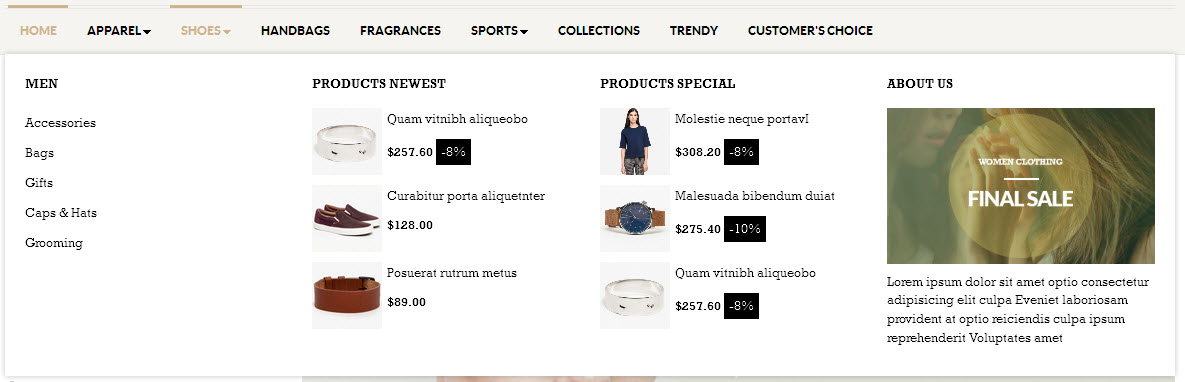Open the Trendy menu item
This screenshot has height=382, width=1185.
694,31
